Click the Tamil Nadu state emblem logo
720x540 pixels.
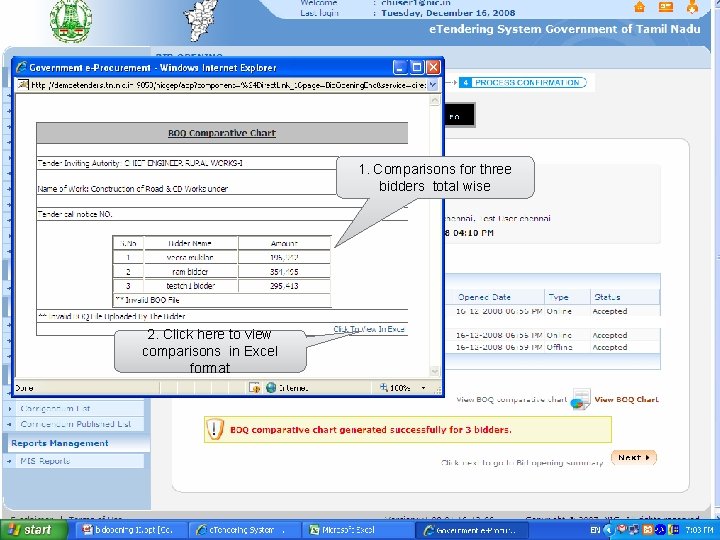click(70, 20)
